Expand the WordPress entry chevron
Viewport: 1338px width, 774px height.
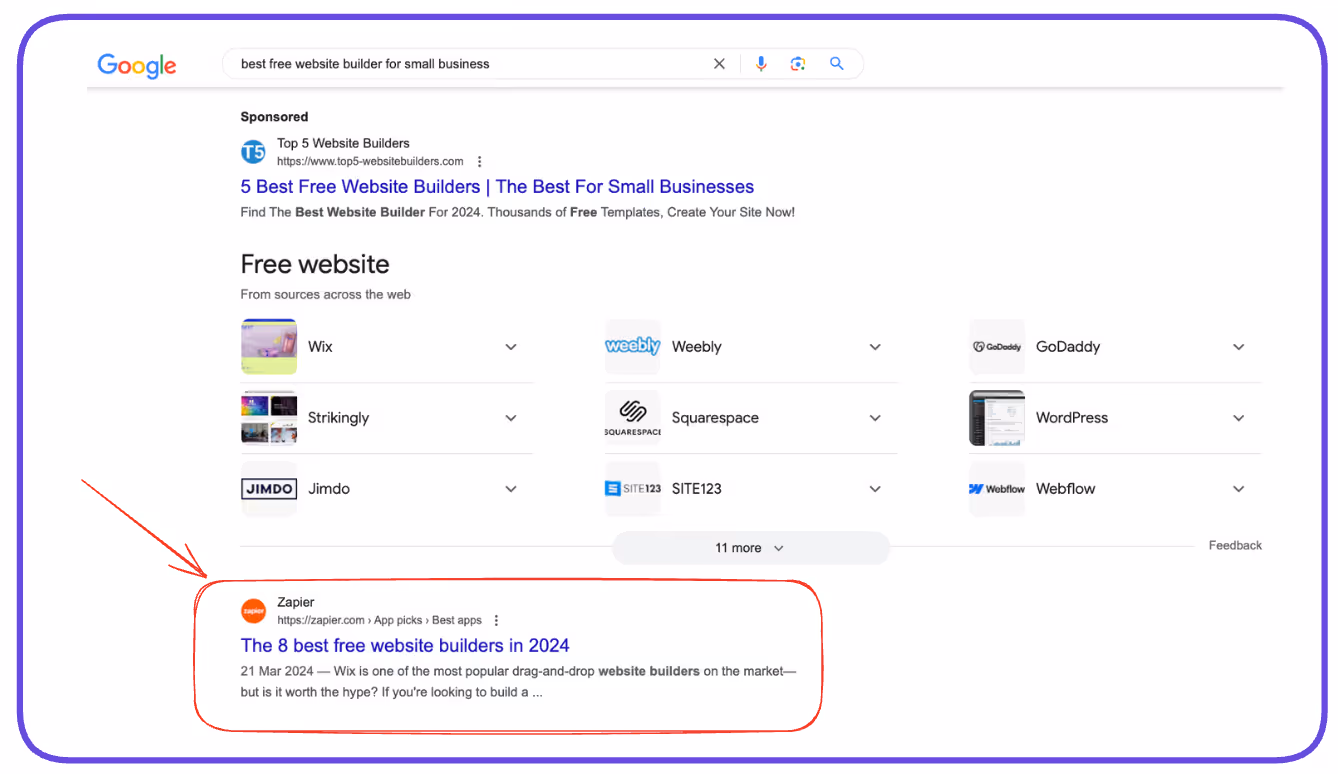(x=1239, y=418)
